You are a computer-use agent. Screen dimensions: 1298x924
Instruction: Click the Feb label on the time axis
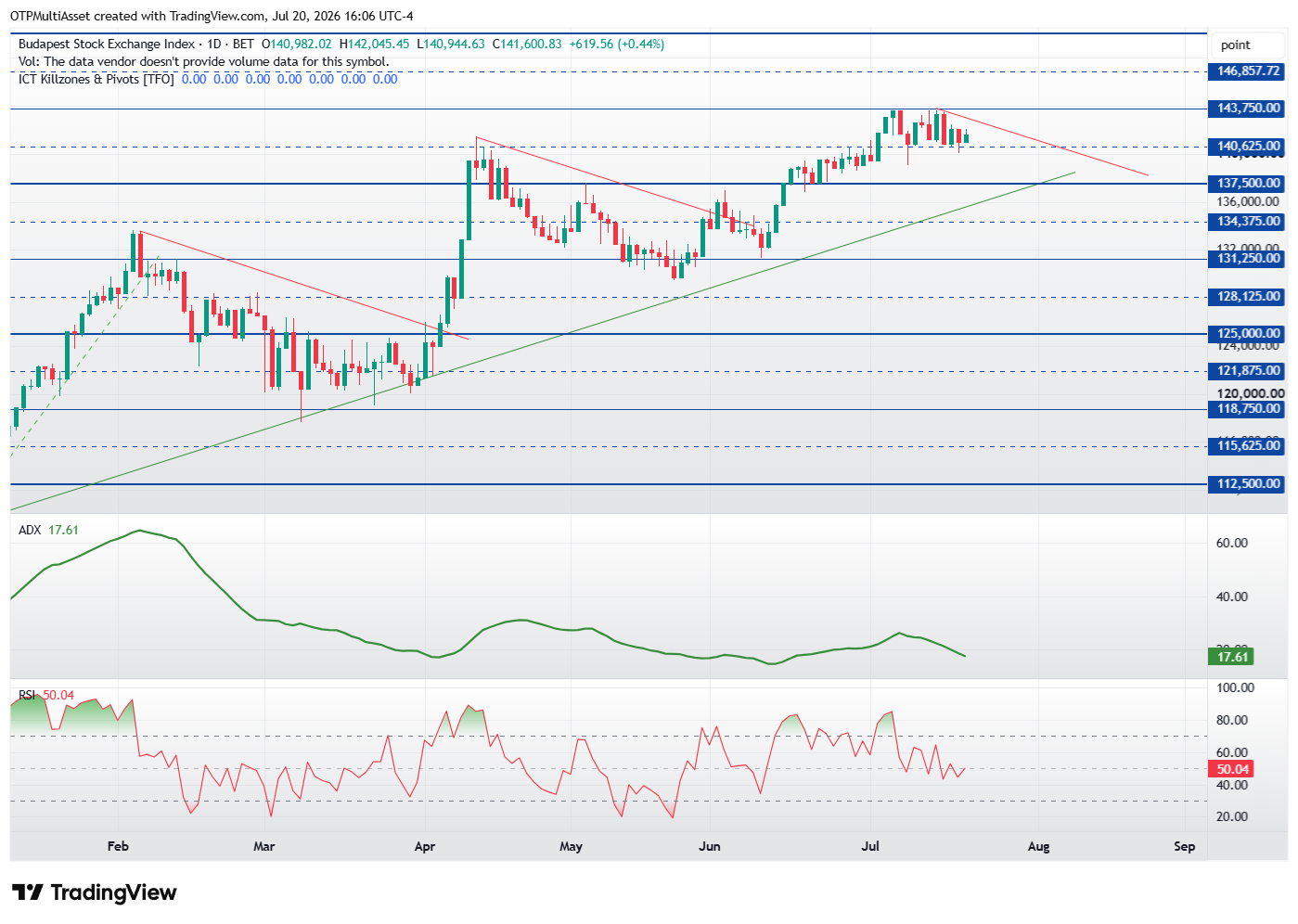pyautogui.click(x=118, y=846)
